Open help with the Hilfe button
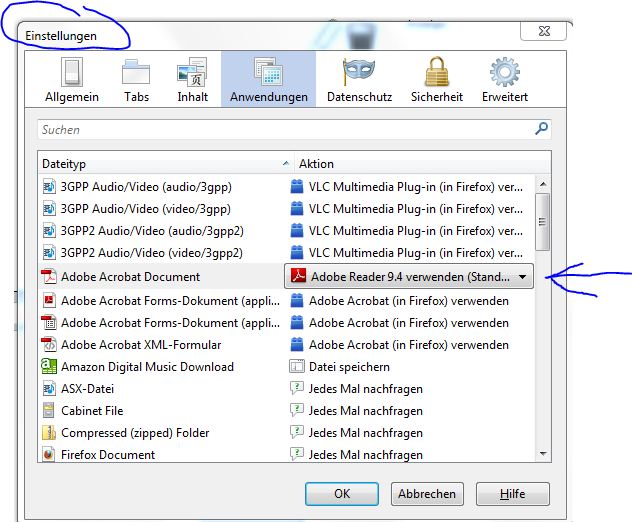Screen dimensions: 632x522 click(x=512, y=494)
